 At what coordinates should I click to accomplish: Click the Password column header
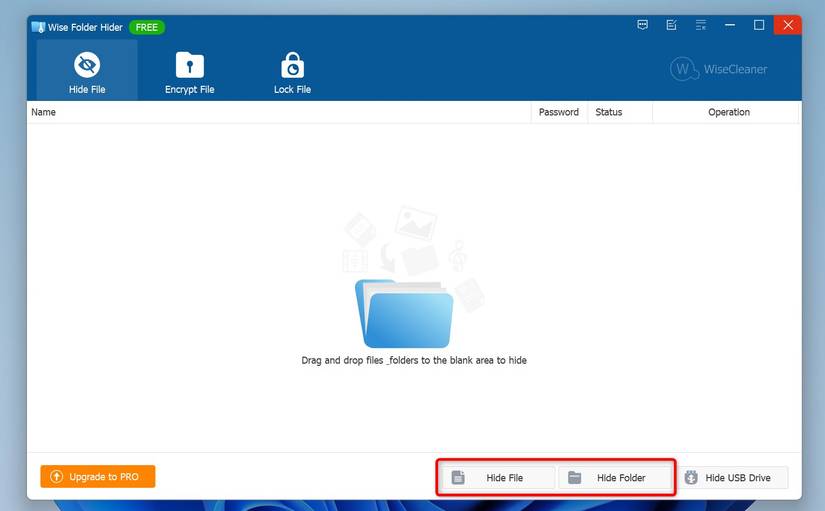(558, 112)
